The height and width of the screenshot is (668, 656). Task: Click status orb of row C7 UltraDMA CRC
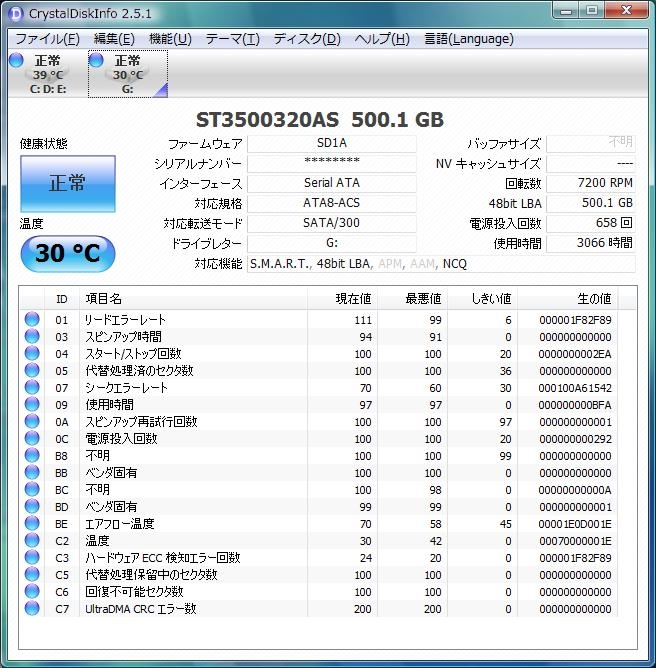(32, 608)
